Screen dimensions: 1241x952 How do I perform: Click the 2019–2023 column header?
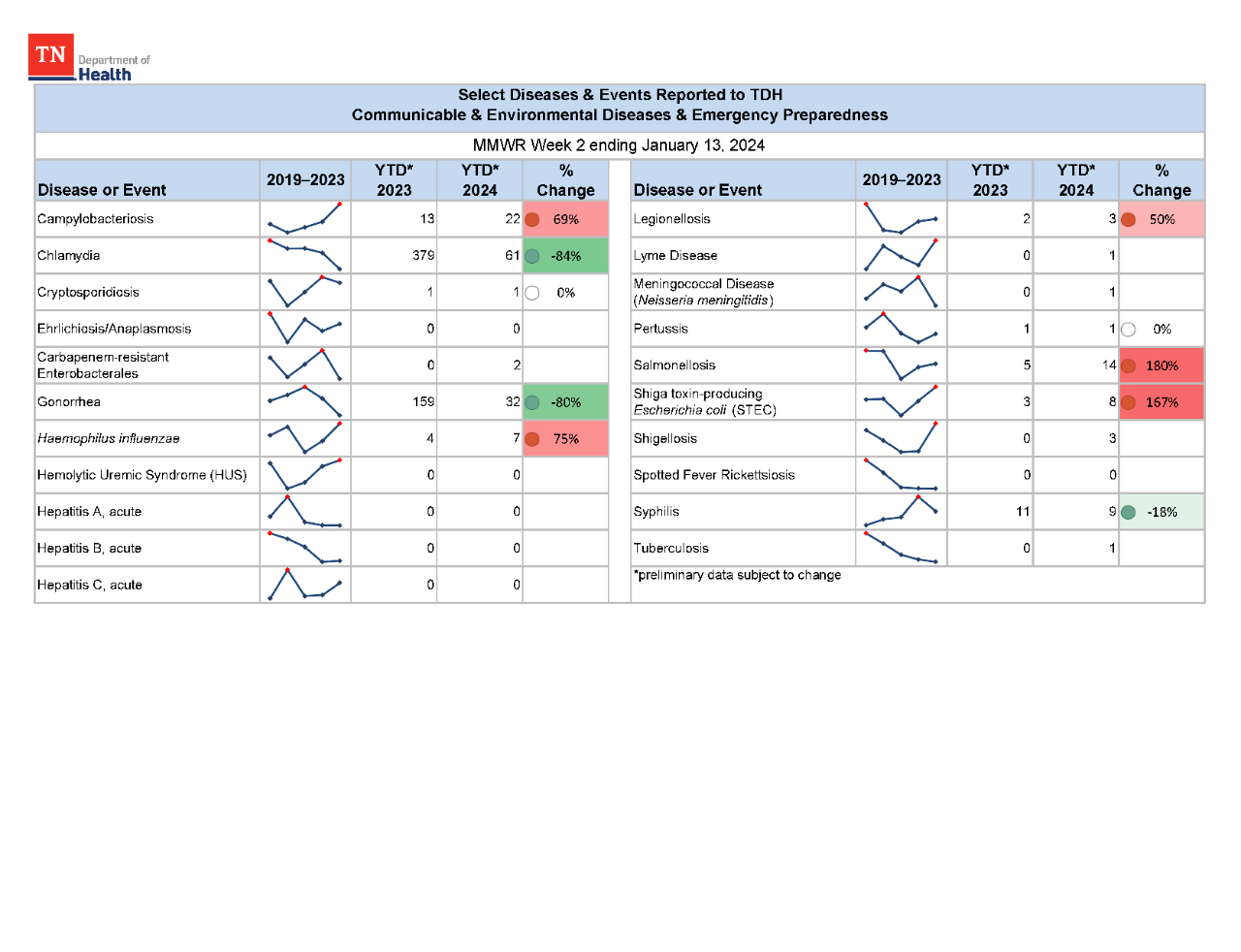pos(304,179)
